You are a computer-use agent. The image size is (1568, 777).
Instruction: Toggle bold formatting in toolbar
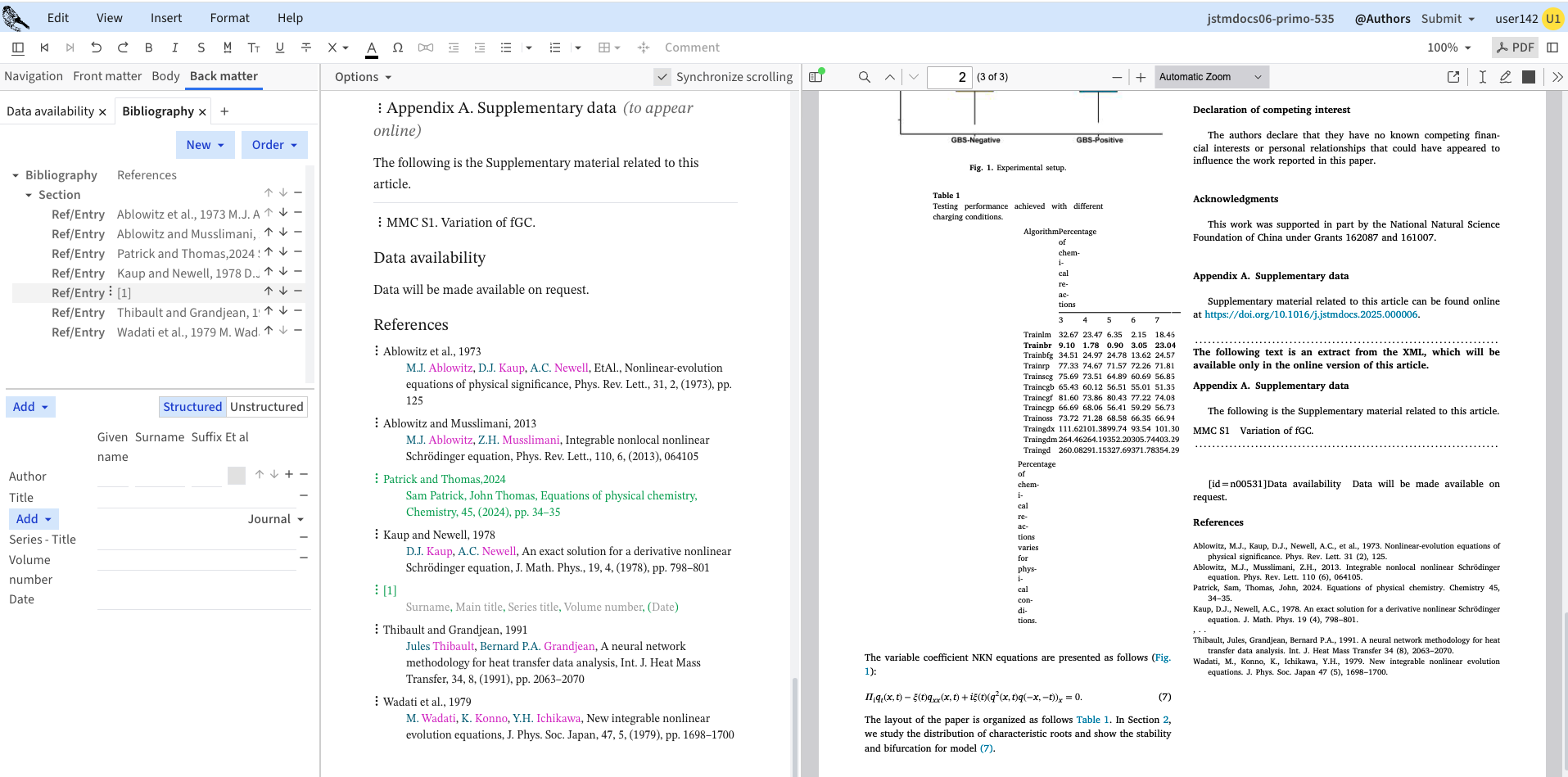(148, 47)
